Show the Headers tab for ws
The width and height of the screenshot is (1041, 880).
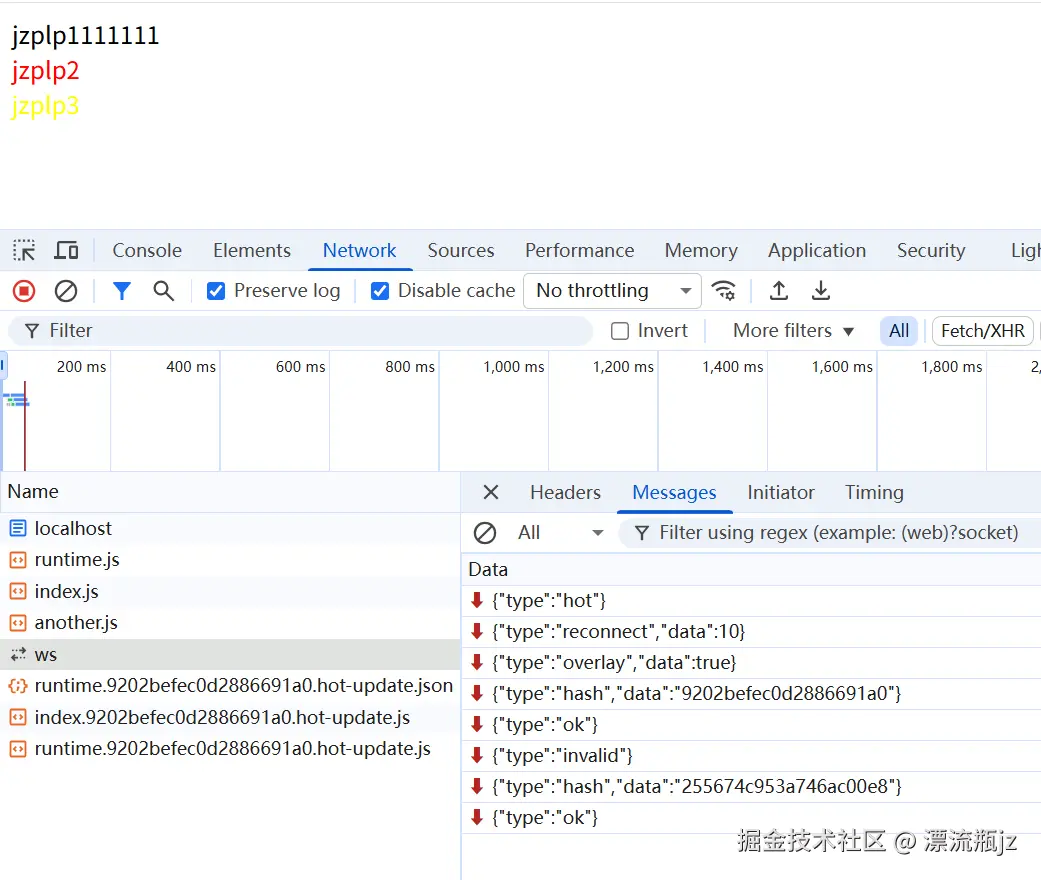(x=565, y=492)
